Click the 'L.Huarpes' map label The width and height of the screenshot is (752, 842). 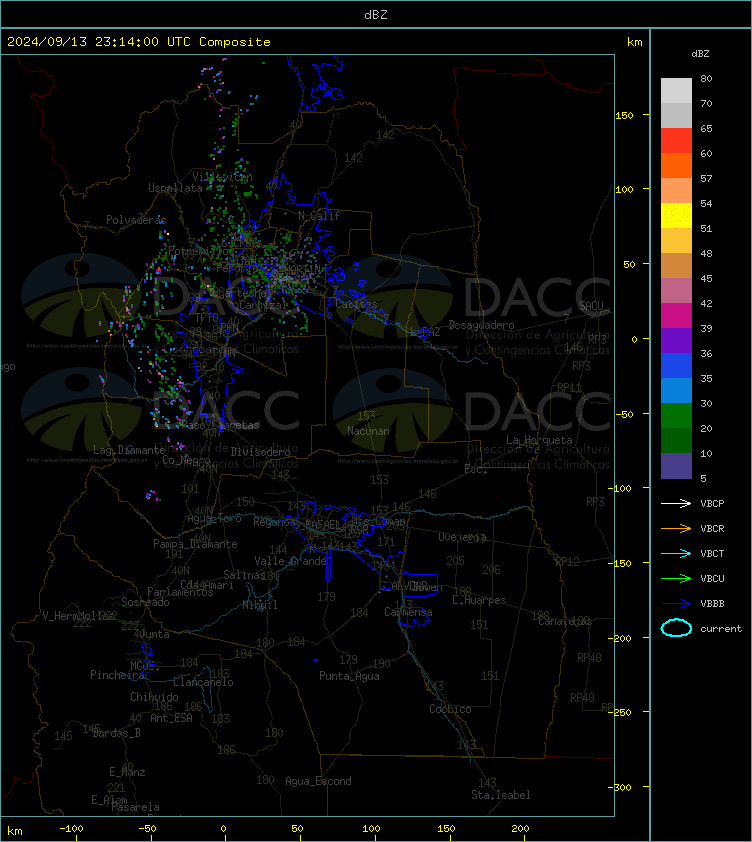[x=479, y=600]
